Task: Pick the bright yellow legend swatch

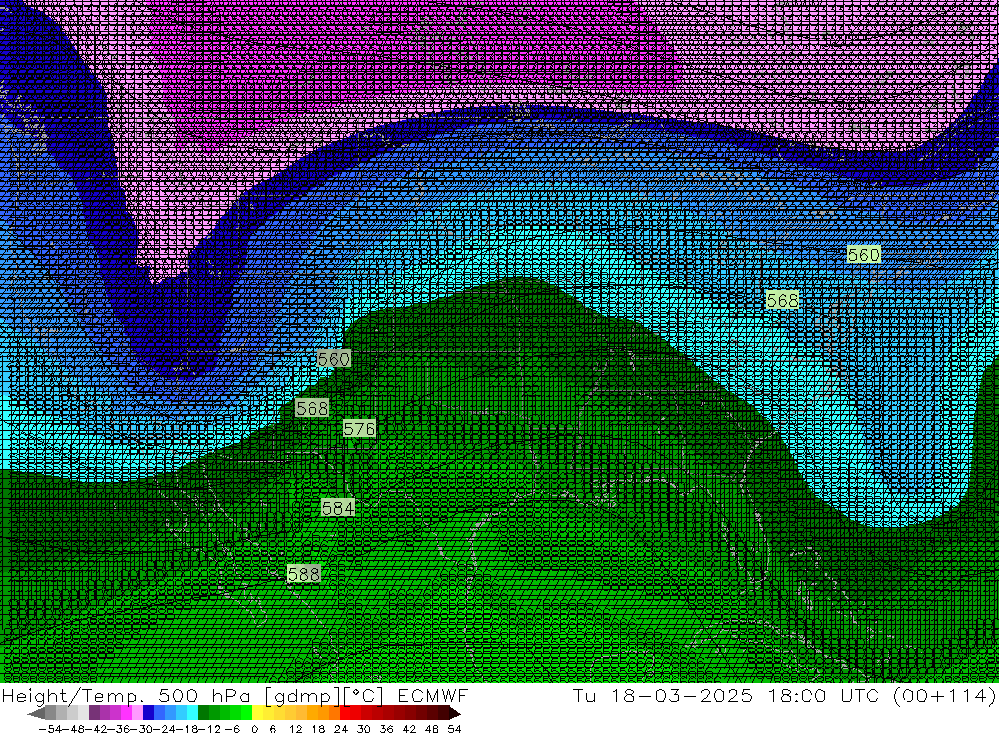Action: (x=258, y=713)
